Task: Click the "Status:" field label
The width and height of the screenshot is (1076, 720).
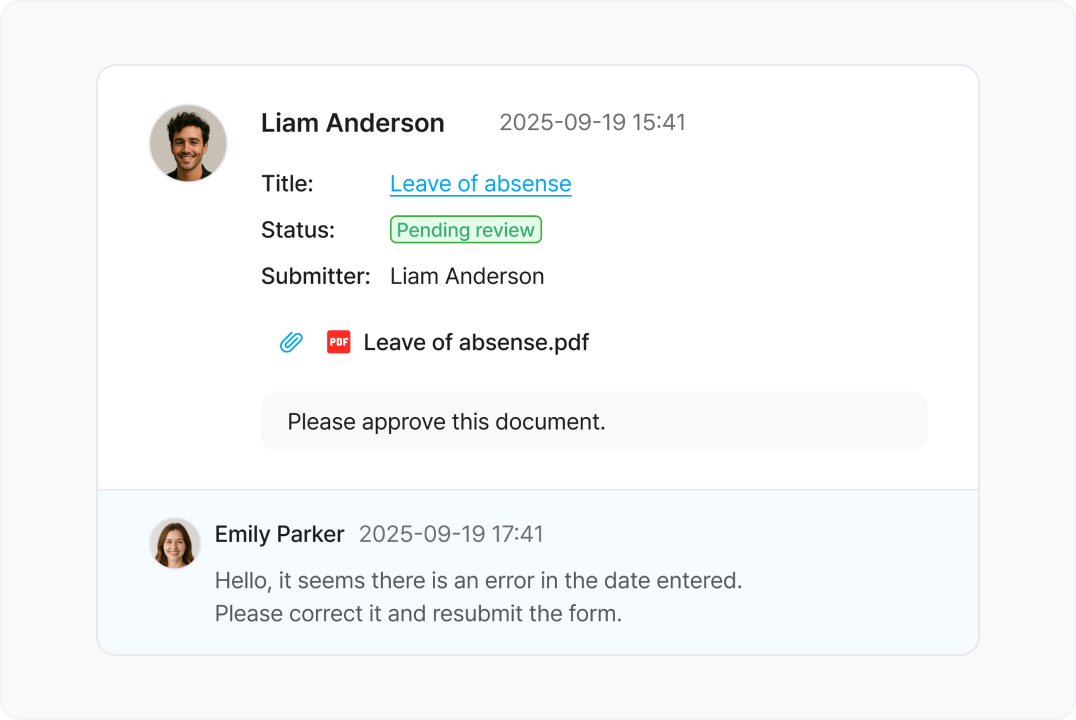Action: point(297,230)
